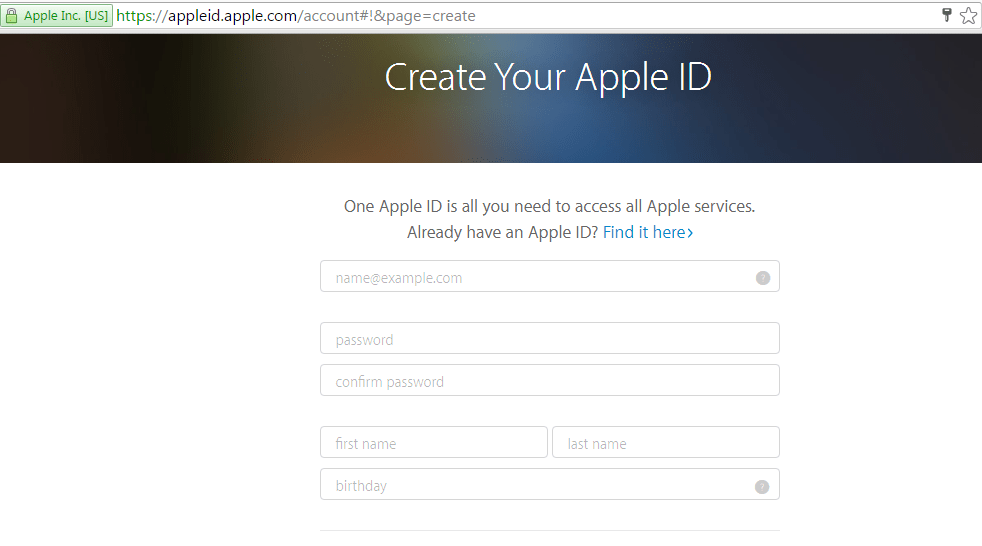Screen dimensions: 982x546
Task: Focus the password field
Action: pos(550,338)
